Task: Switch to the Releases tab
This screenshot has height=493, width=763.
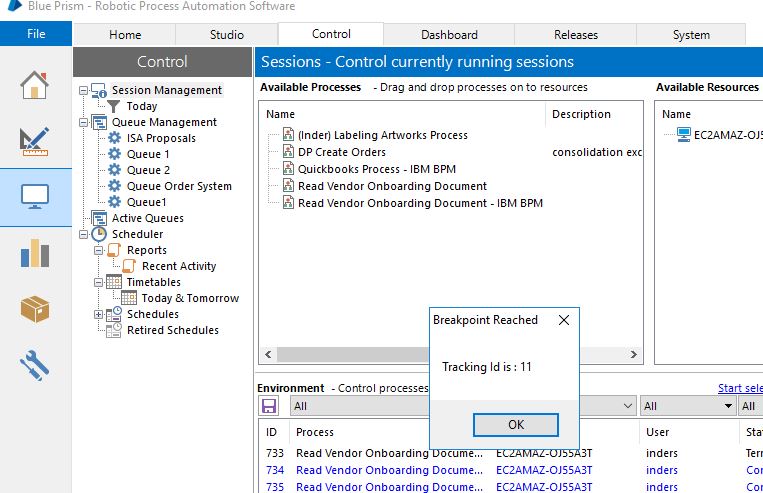Action: coord(576,35)
